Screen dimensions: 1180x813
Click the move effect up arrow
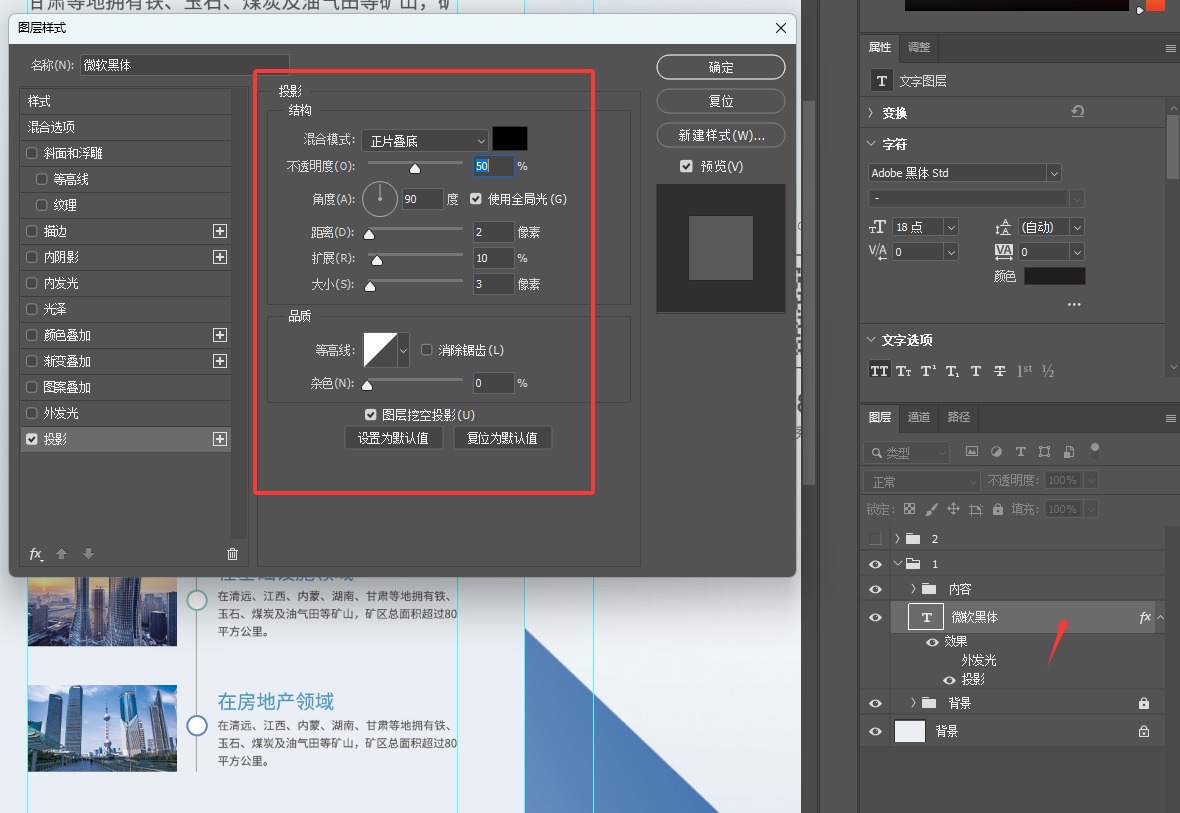pyautogui.click(x=62, y=553)
